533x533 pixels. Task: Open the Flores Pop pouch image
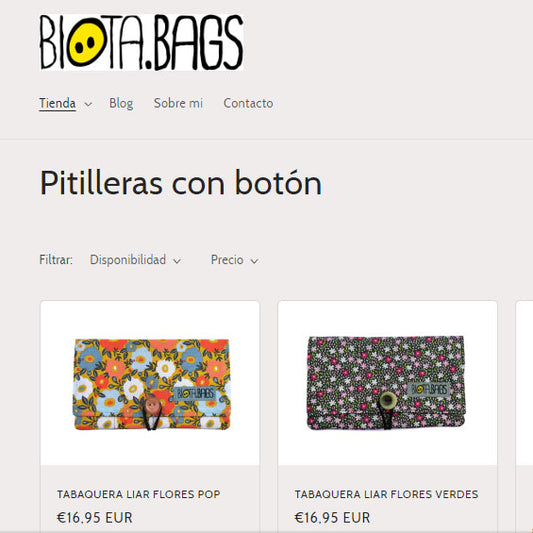[x=151, y=384]
